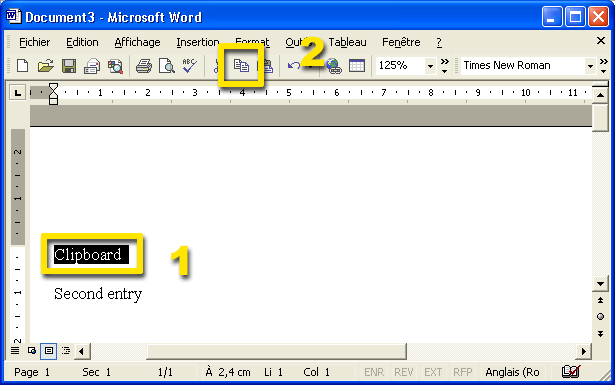Click the Print icon

144,65
